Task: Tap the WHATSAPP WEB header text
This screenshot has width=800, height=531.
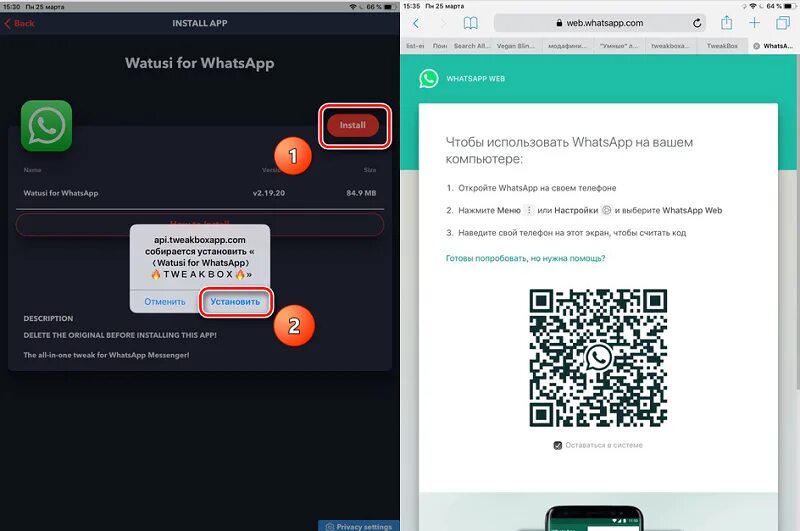Action: pyautogui.click(x=476, y=79)
